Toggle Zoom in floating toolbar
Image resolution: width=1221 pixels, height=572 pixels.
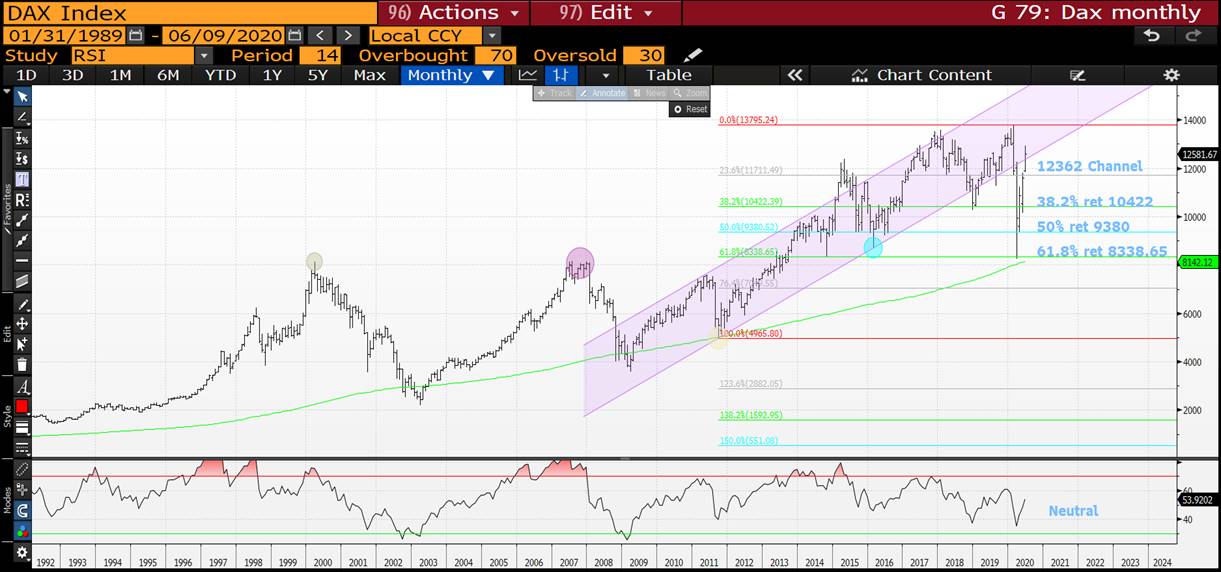[x=690, y=93]
